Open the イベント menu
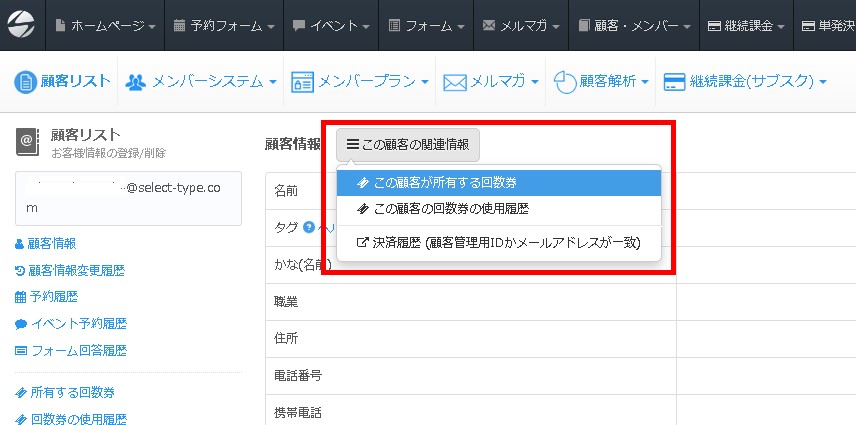 pyautogui.click(x=331, y=26)
